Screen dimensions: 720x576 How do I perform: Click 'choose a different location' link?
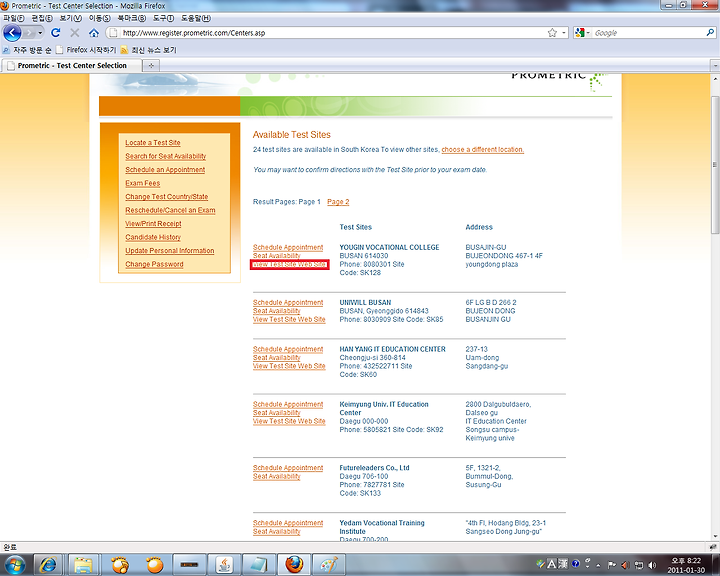(483, 150)
